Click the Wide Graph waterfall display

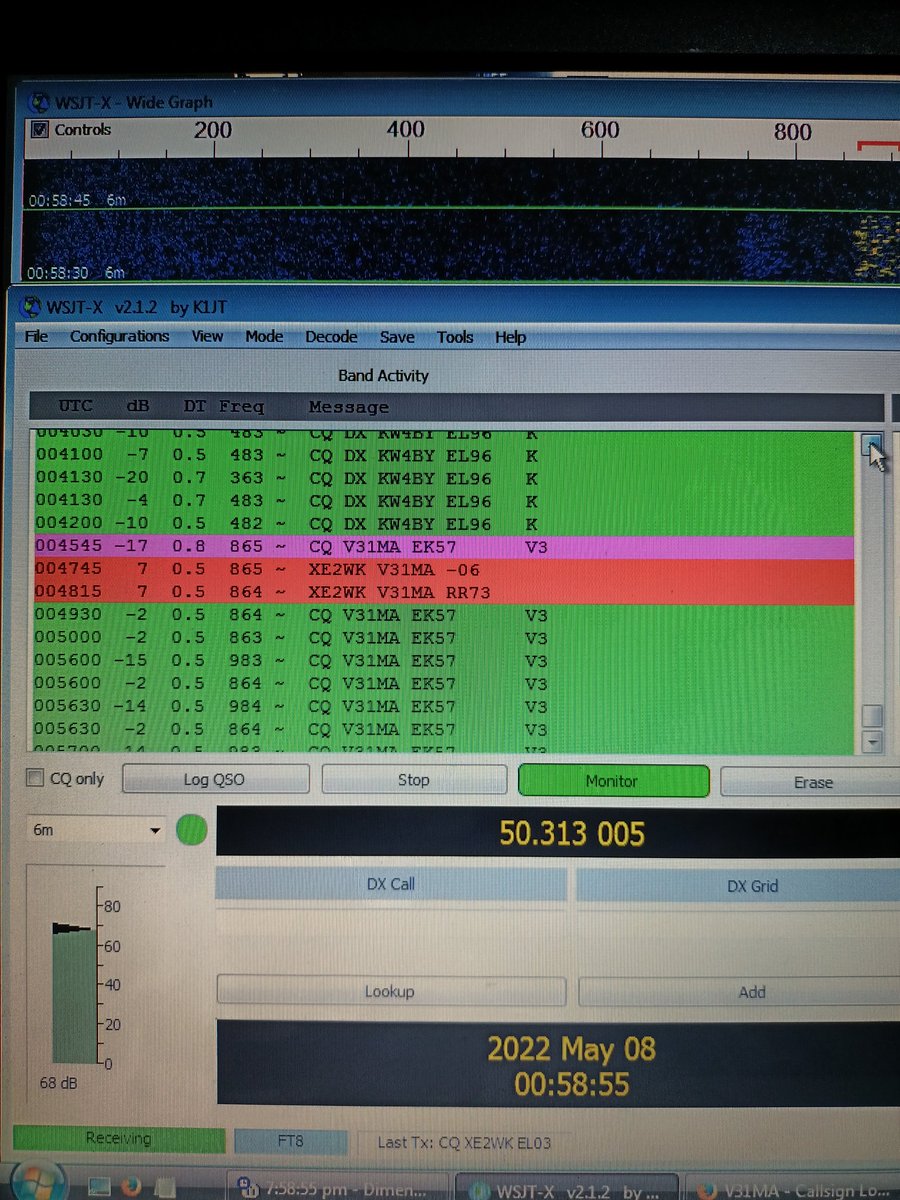460,220
